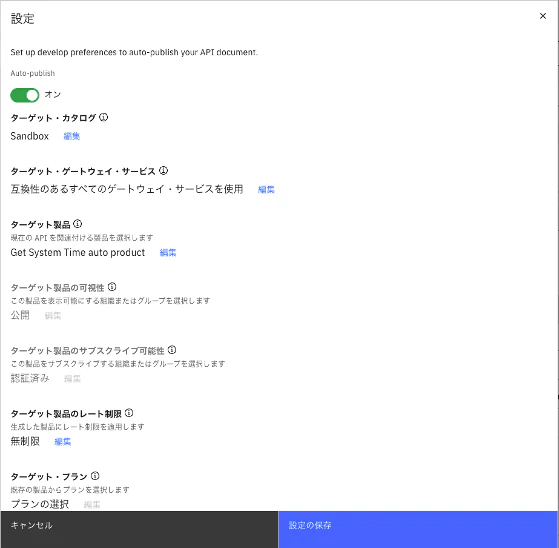Show info for ターゲット・ゲートウェイ・サービス
The image size is (559, 548).
coord(163,171)
